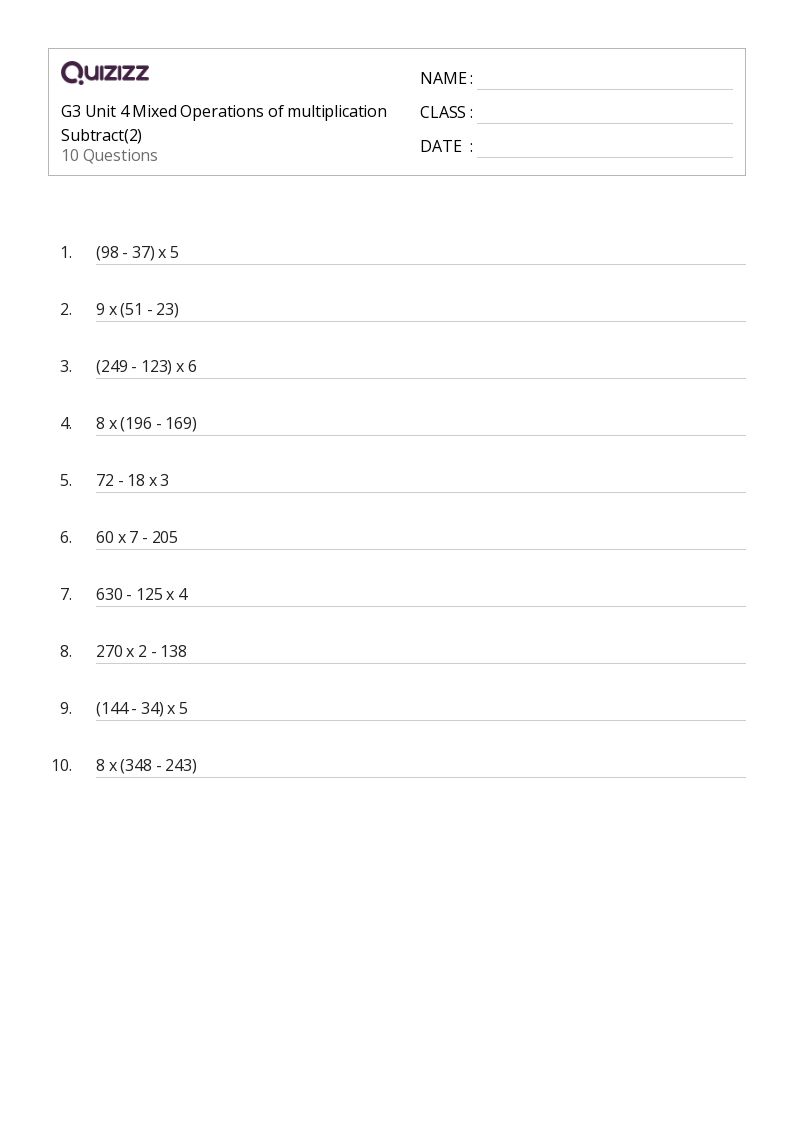
Task: Select the expression 630 - 125 x 4
Action: click(142, 595)
